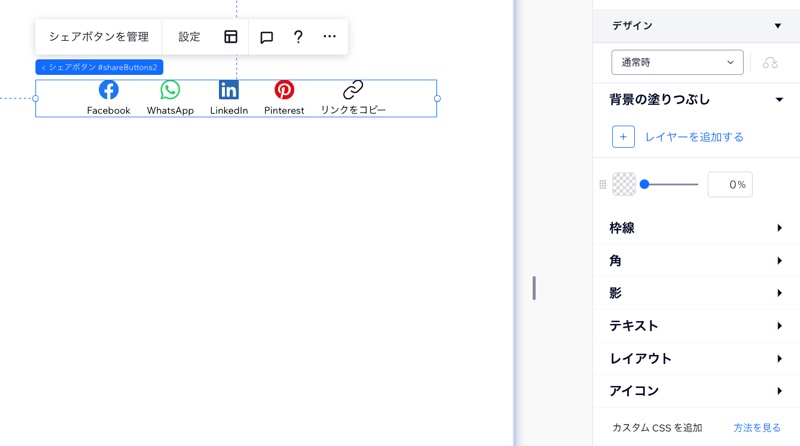The width and height of the screenshot is (800, 446).
Task: Click the opacity slider handle
Action: pyautogui.click(x=644, y=184)
